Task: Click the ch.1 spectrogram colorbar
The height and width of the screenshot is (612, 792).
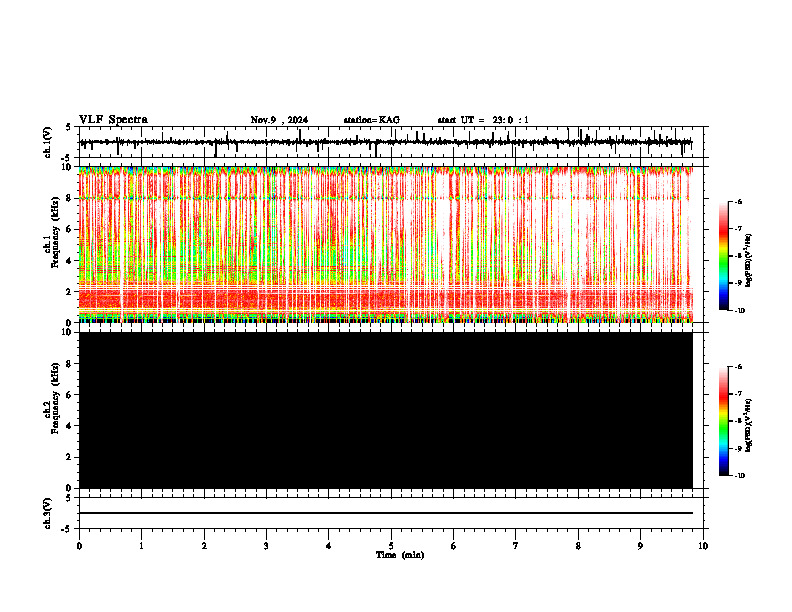Action: [724, 256]
